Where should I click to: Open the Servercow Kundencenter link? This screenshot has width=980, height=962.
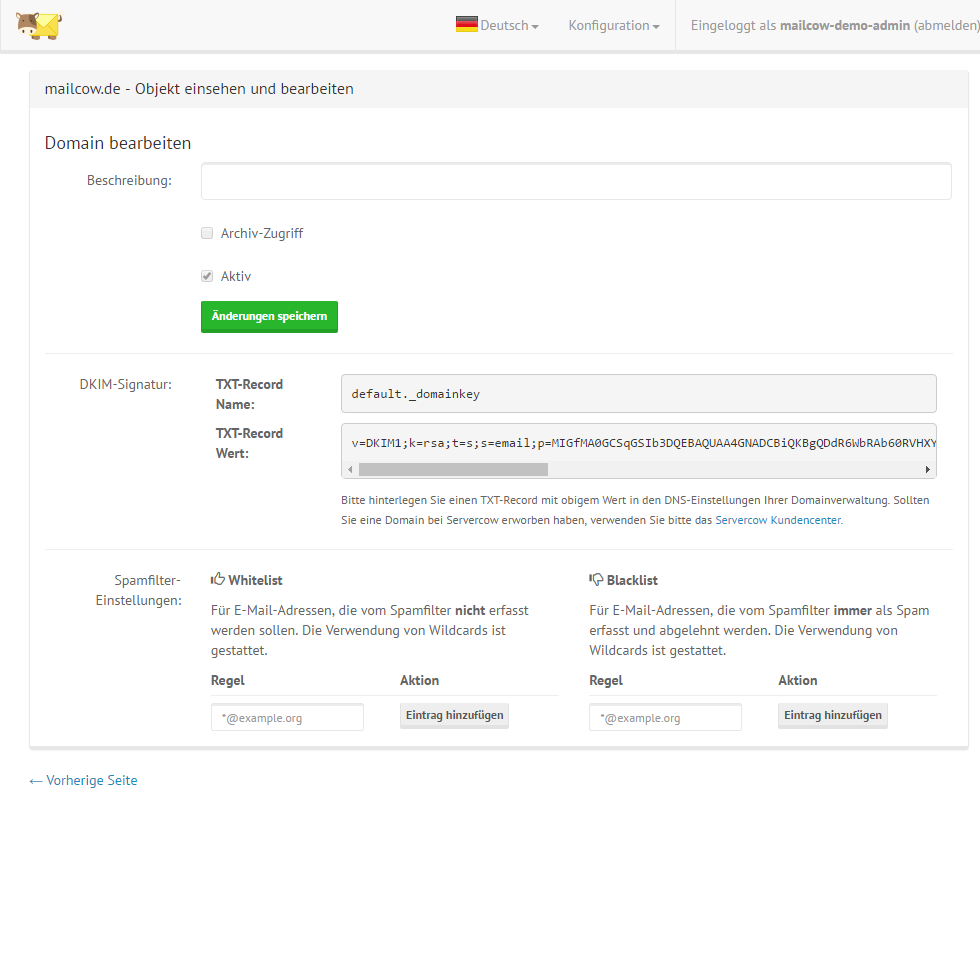pos(778,520)
